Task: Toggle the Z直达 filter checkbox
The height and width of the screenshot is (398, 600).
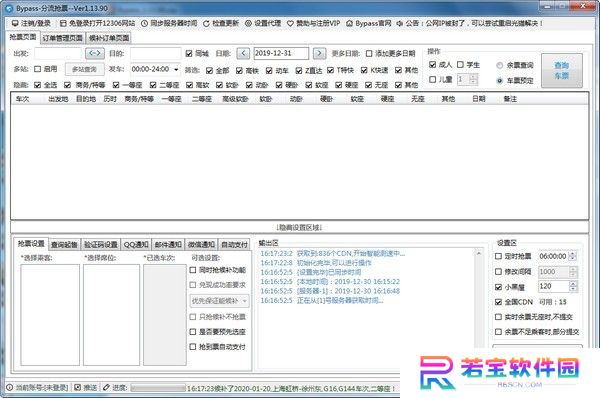Action: click(299, 70)
